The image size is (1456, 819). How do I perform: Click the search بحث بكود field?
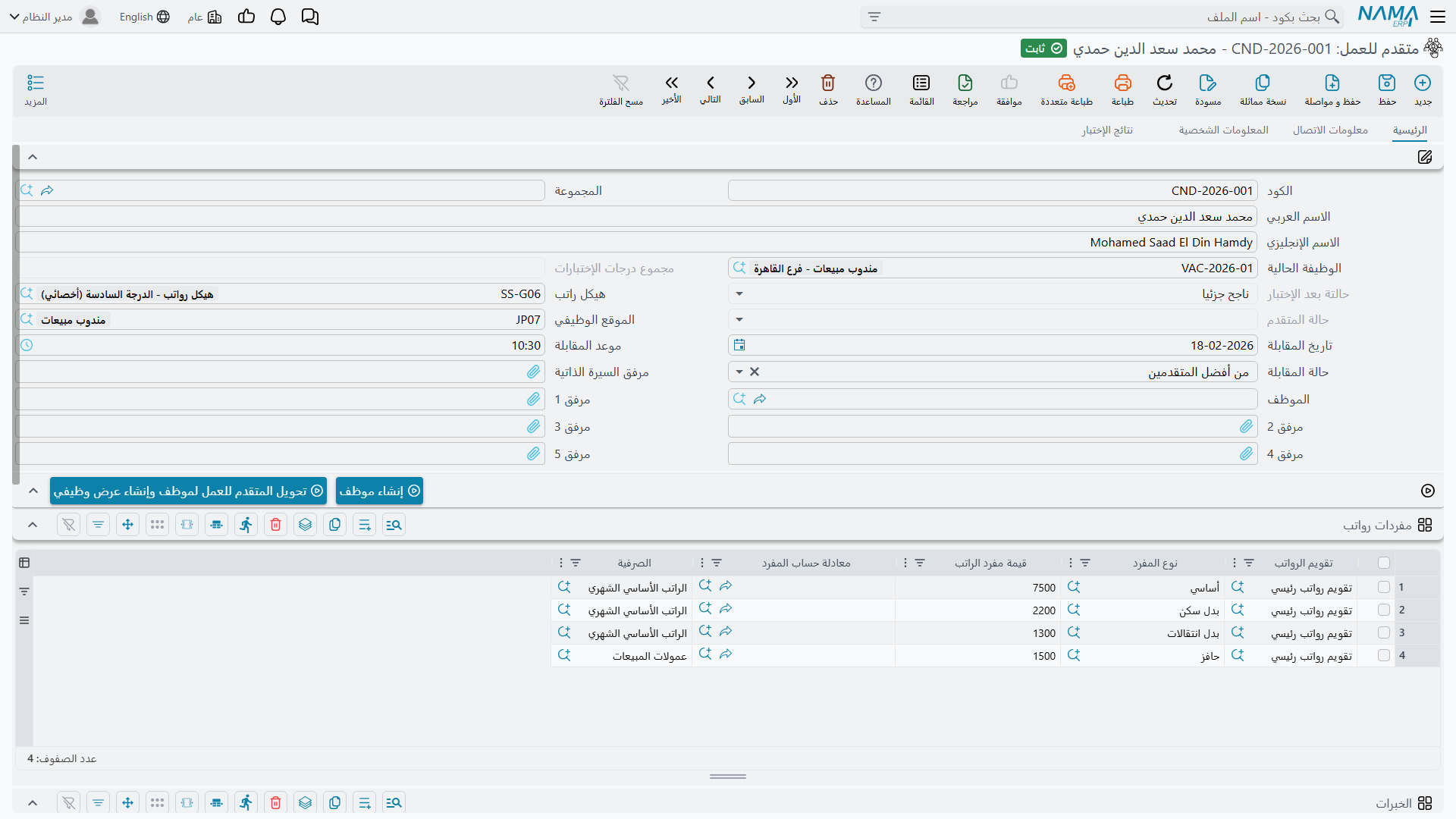[1102, 17]
